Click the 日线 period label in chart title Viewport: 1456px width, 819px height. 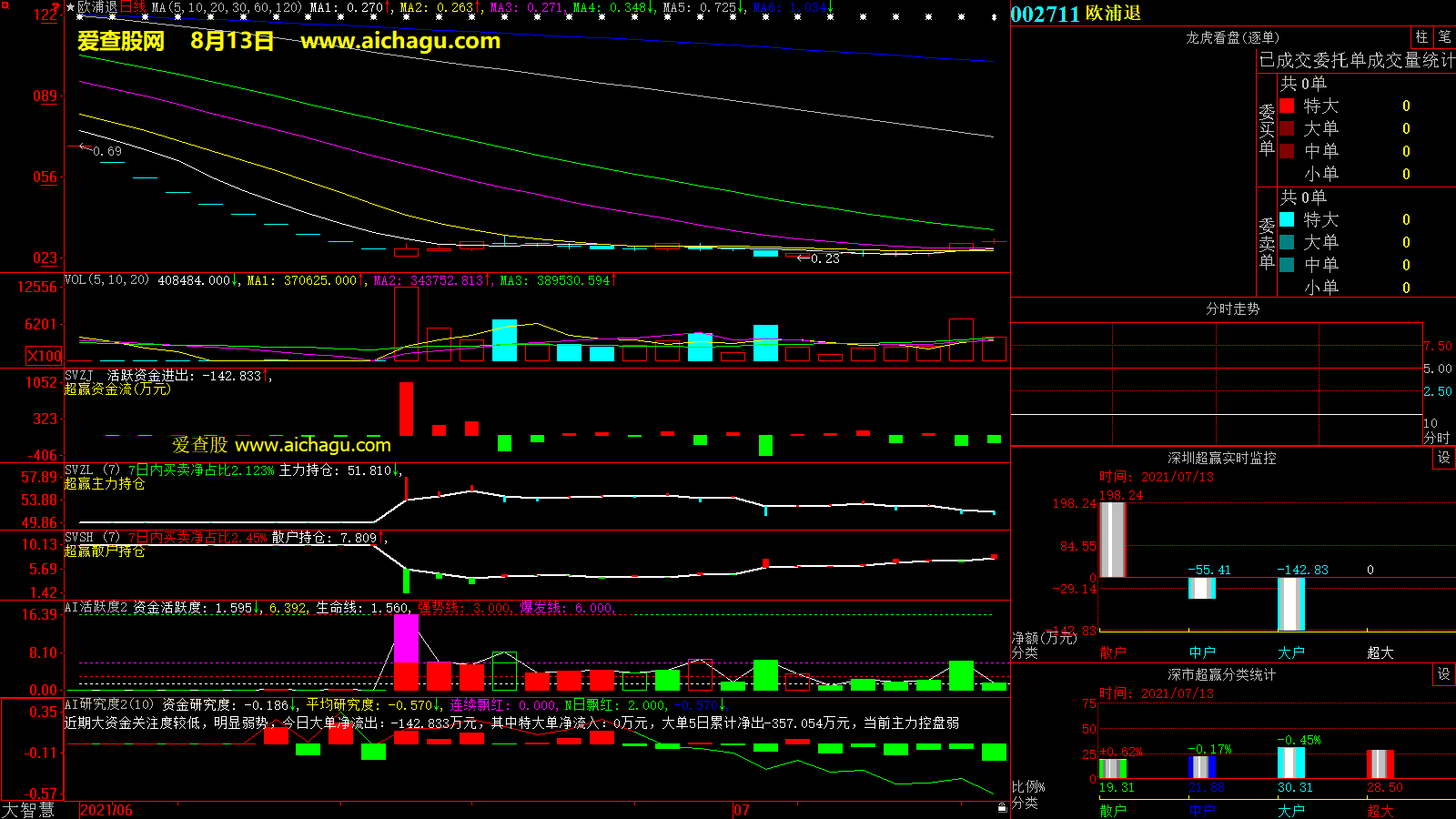tap(133, 7)
